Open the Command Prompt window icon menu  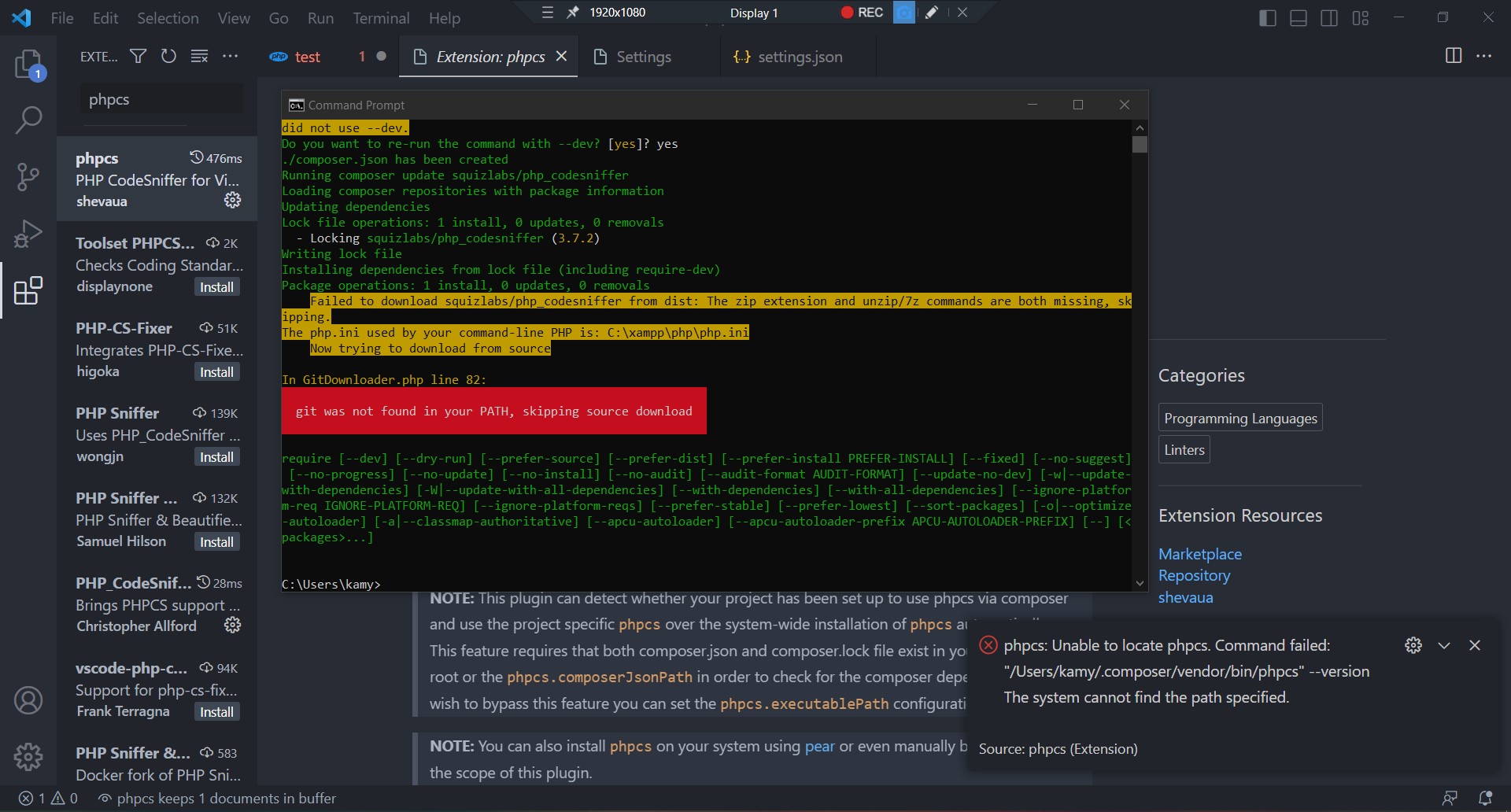point(296,105)
